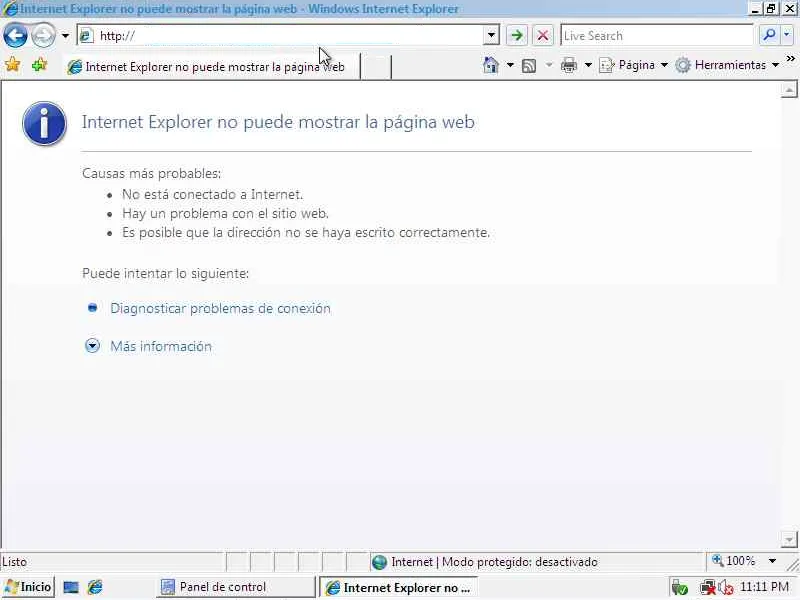Screen dimensions: 800x600
Task: Click the globe icon in status bar
Action: tap(379, 562)
